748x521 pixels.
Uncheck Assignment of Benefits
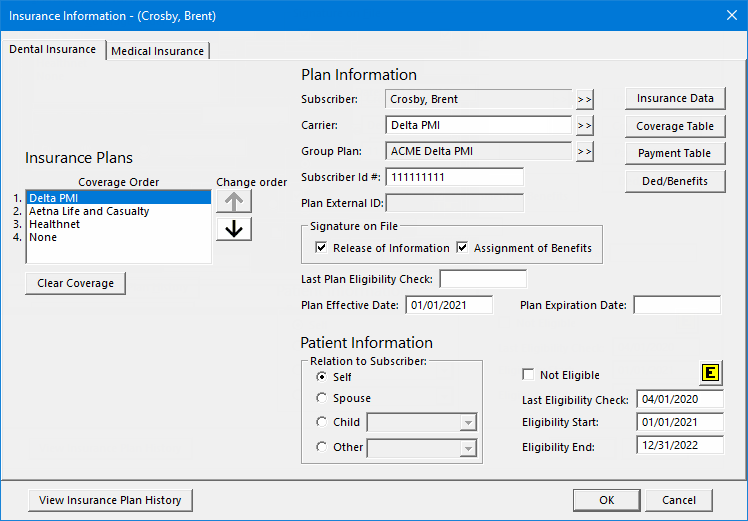[463, 248]
